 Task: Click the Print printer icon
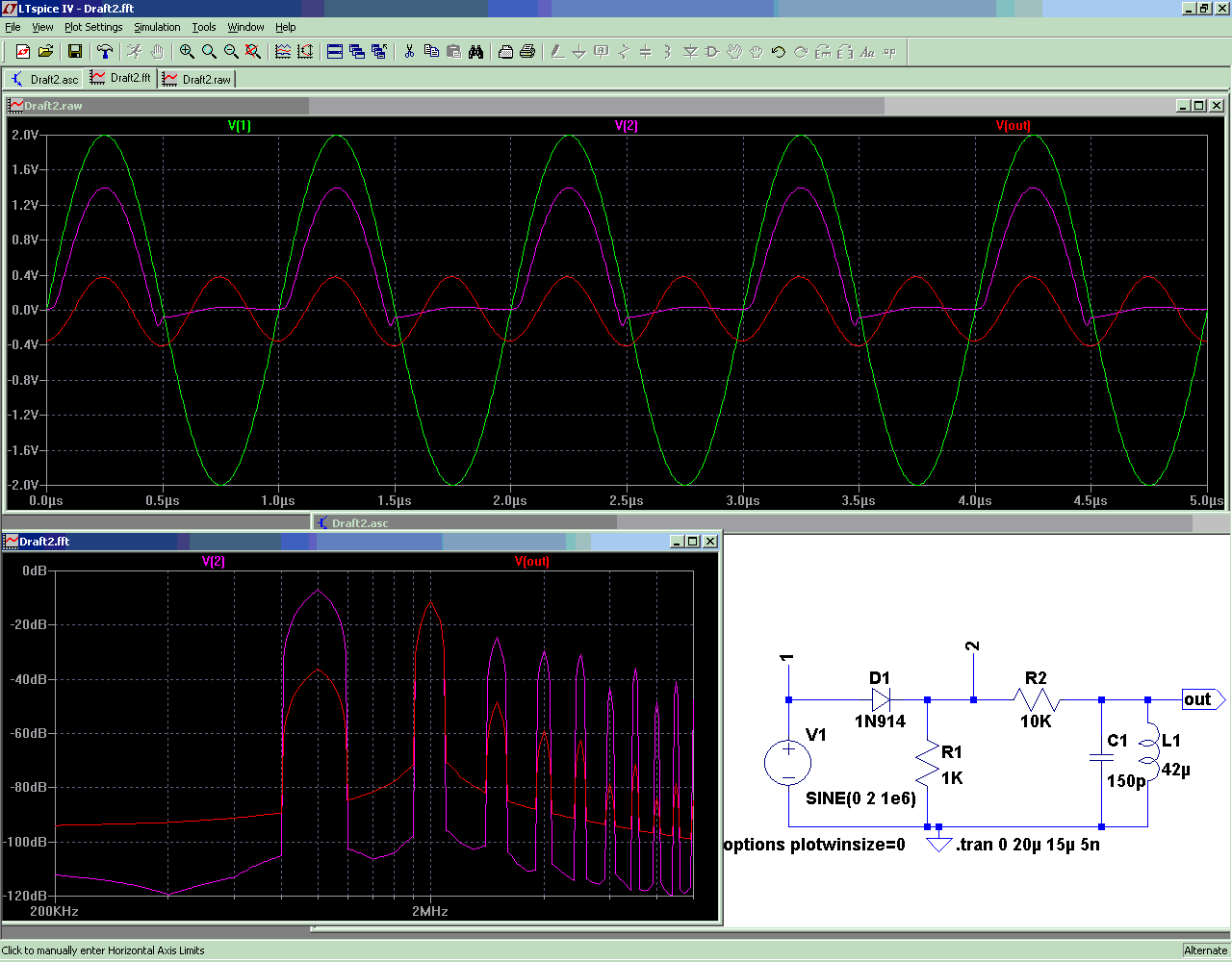(527, 52)
